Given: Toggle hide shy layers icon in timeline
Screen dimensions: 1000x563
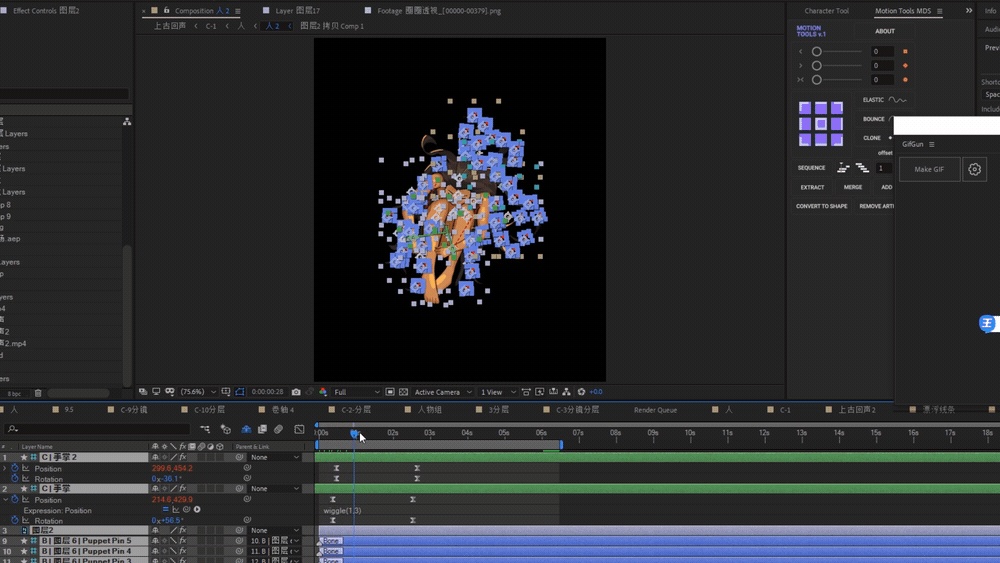Looking at the screenshot, I should [x=246, y=429].
